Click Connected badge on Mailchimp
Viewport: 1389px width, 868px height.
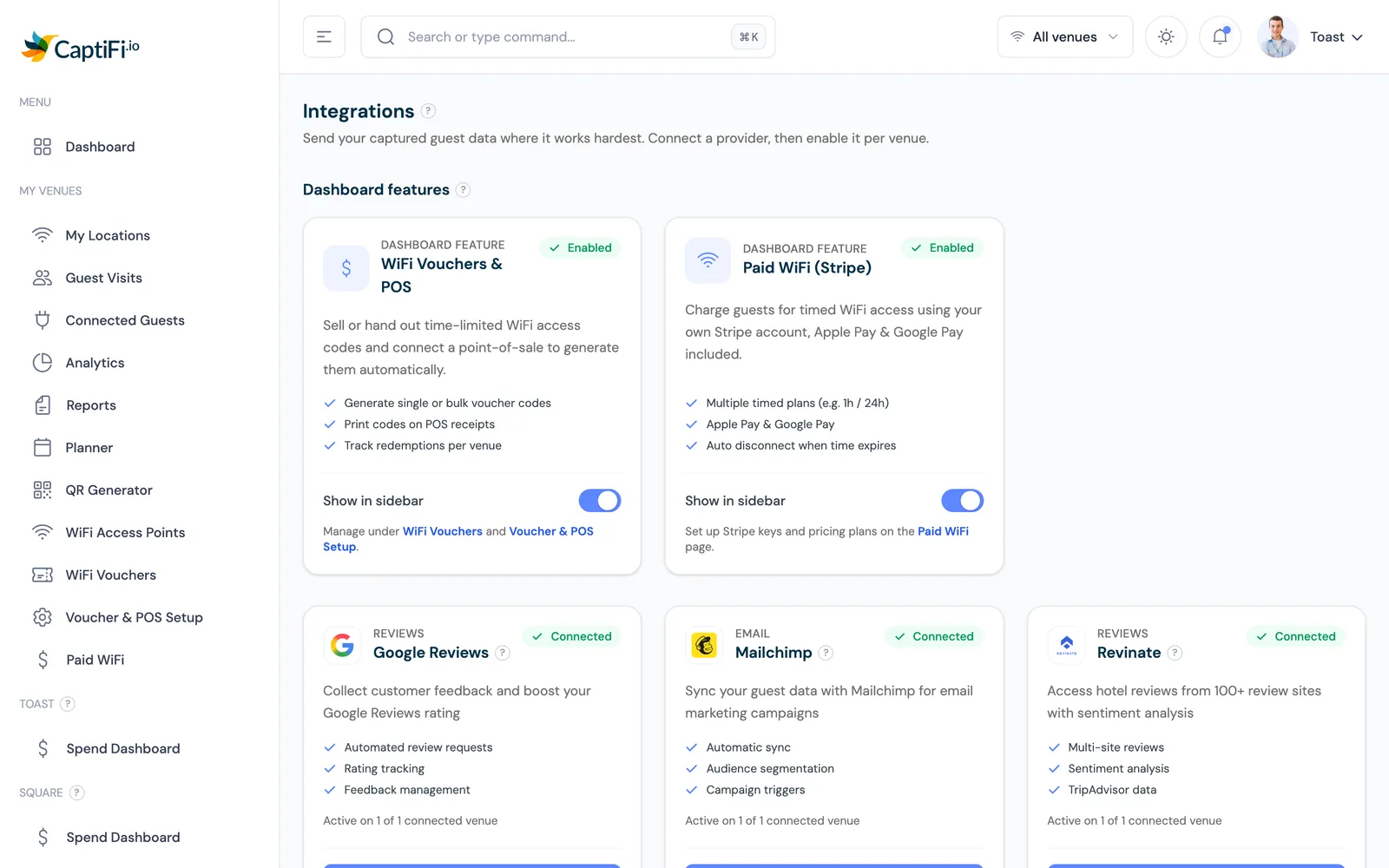pos(933,636)
